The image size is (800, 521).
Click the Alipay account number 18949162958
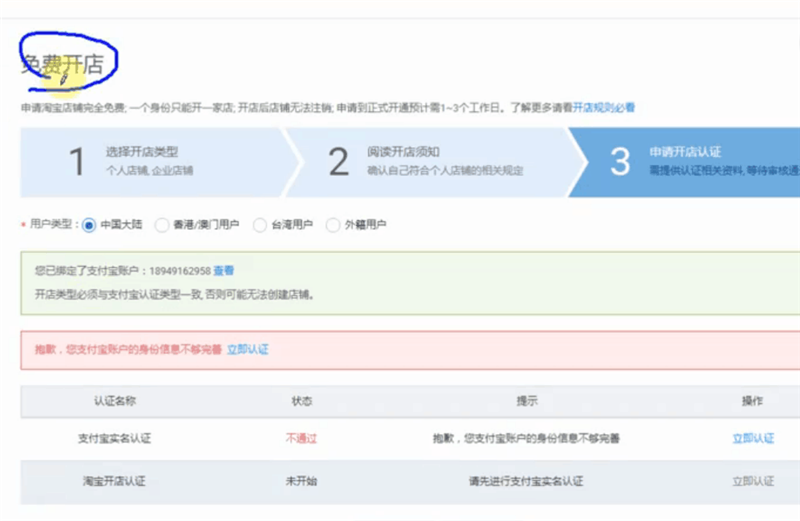point(180,271)
